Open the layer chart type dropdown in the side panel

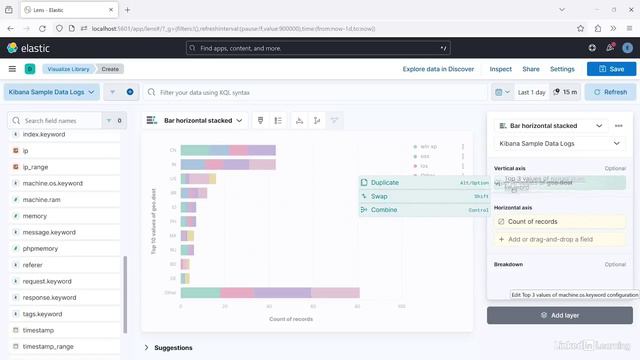coord(551,126)
